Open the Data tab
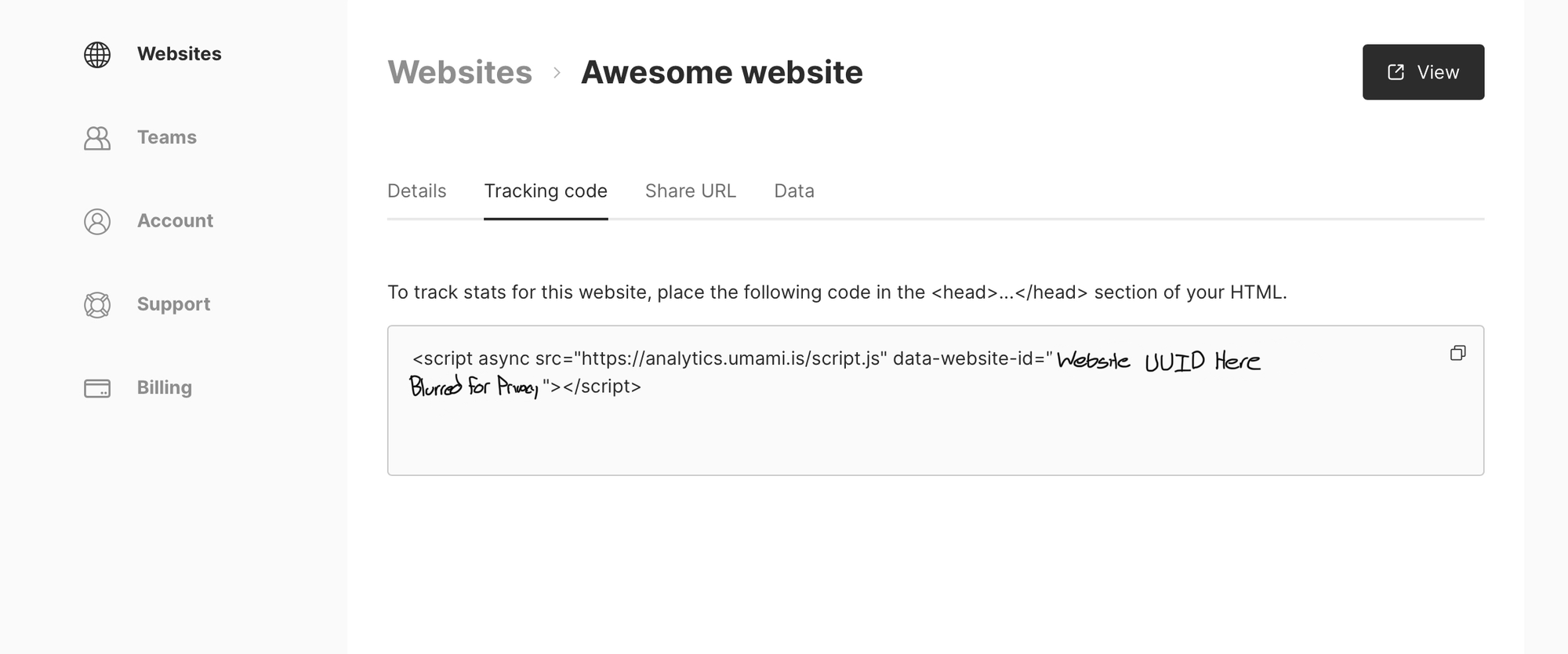This screenshot has width=1568, height=654. click(x=794, y=191)
